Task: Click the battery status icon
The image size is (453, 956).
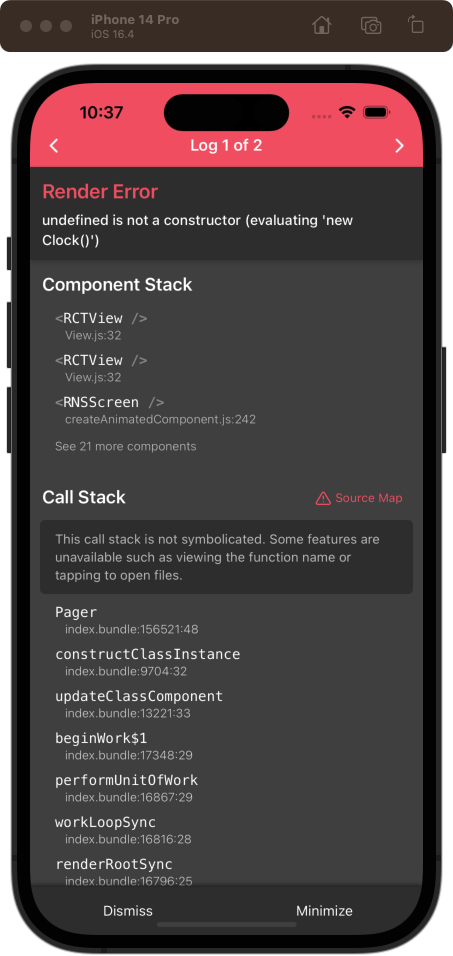Action: click(377, 112)
